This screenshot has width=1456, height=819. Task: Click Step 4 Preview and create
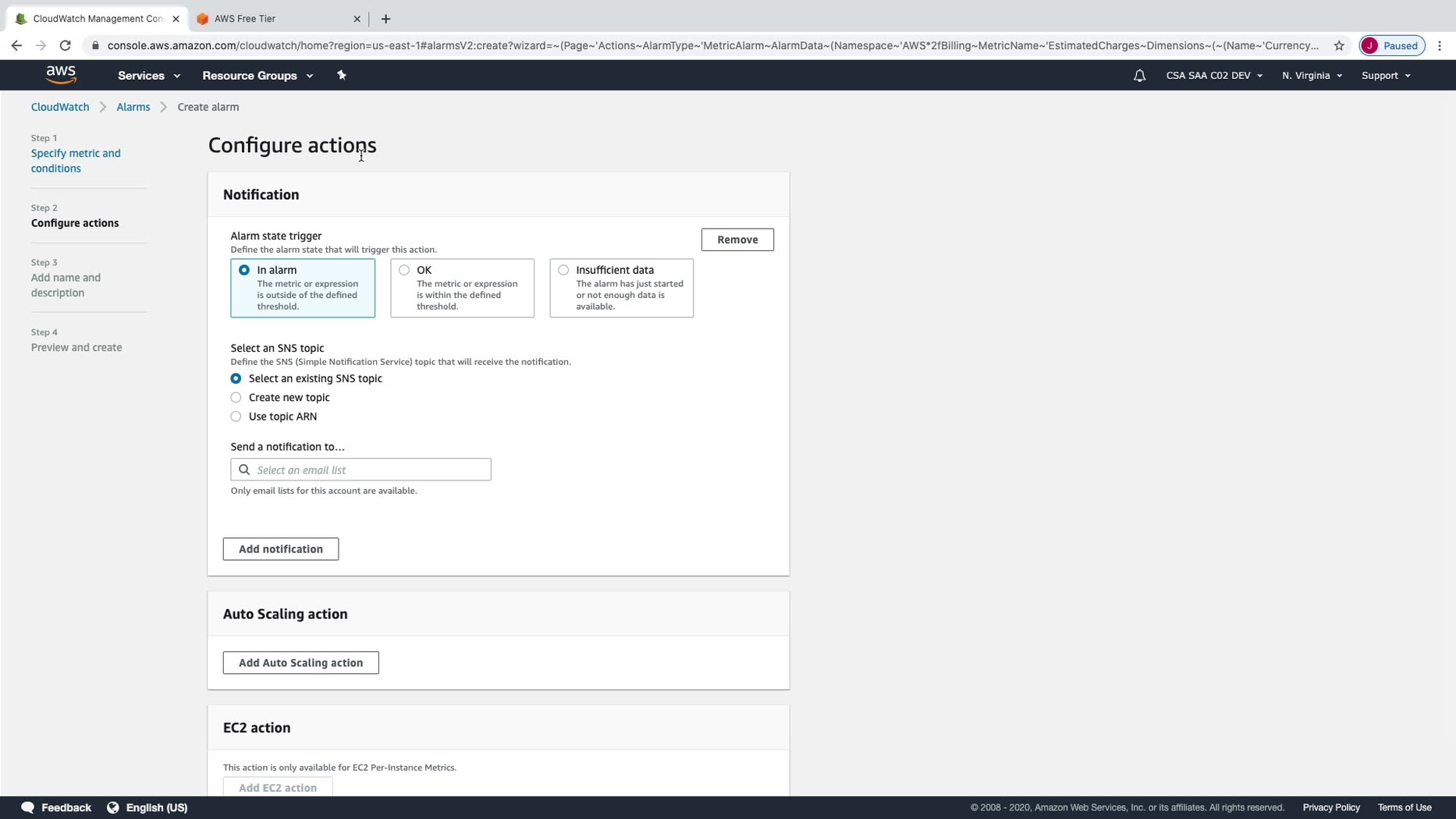(76, 347)
